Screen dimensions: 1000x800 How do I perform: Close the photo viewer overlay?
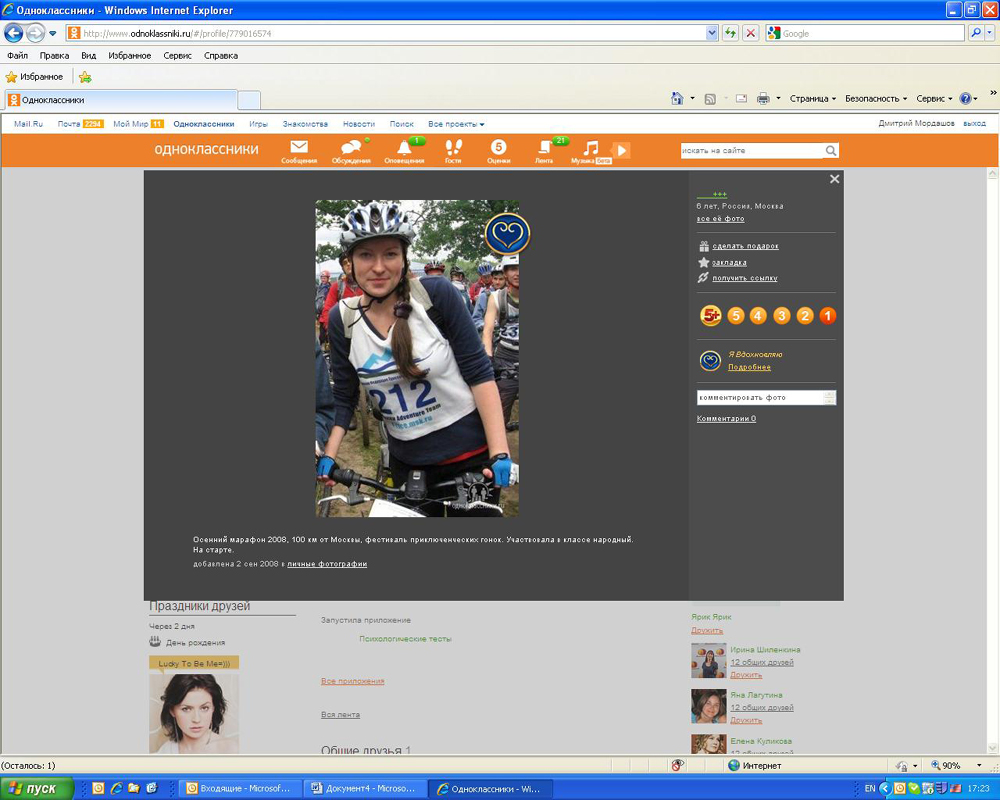(x=834, y=179)
